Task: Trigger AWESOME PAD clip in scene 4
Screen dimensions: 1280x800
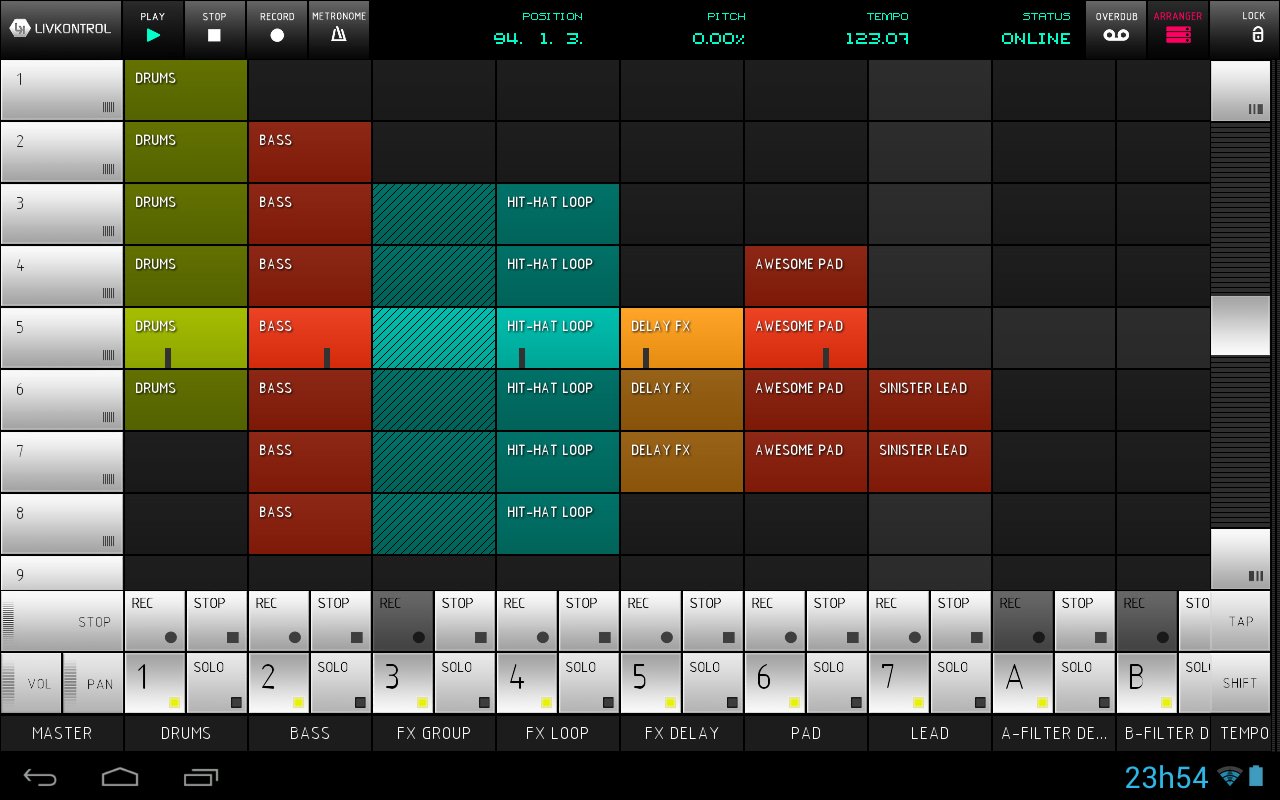Action: 806,276
